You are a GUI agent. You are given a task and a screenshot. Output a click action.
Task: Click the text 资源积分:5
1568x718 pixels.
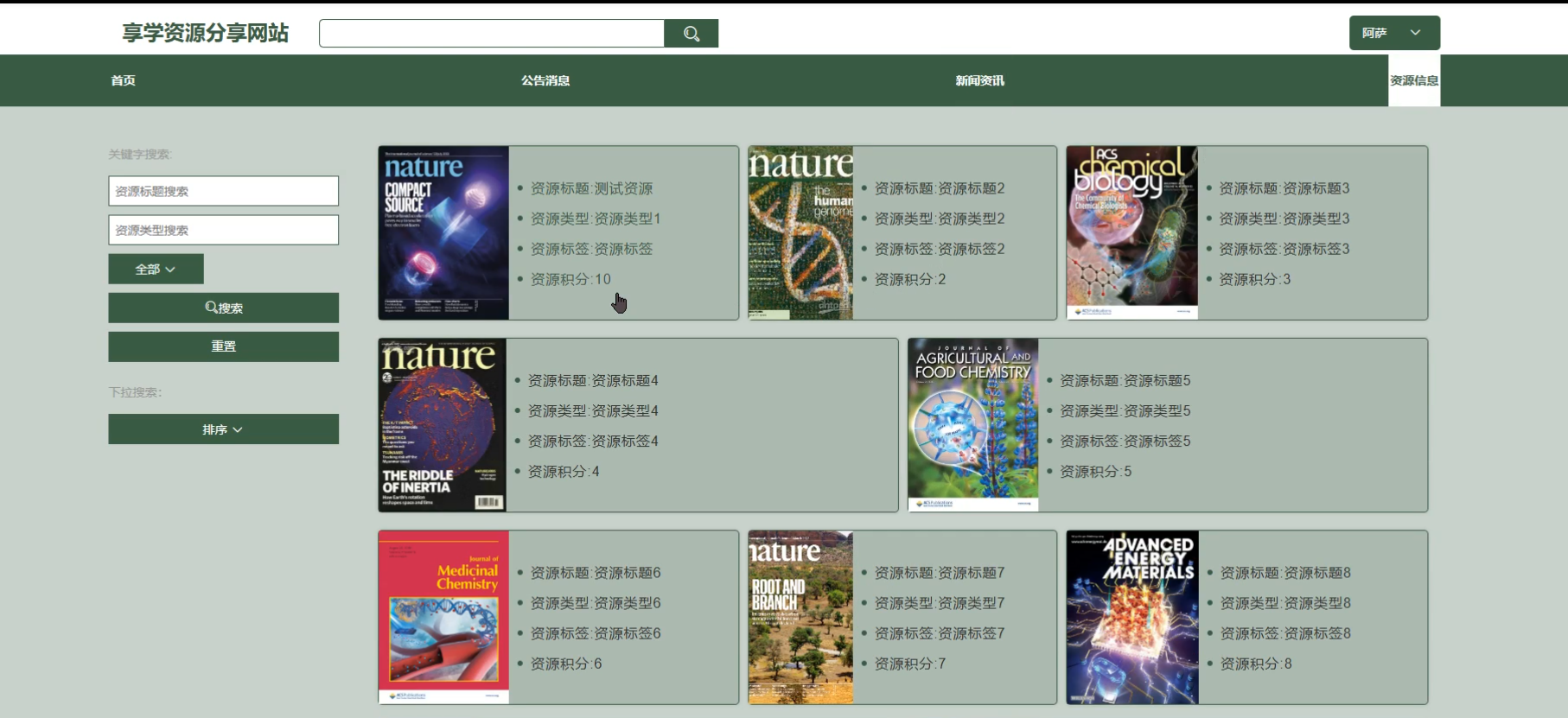point(1096,471)
